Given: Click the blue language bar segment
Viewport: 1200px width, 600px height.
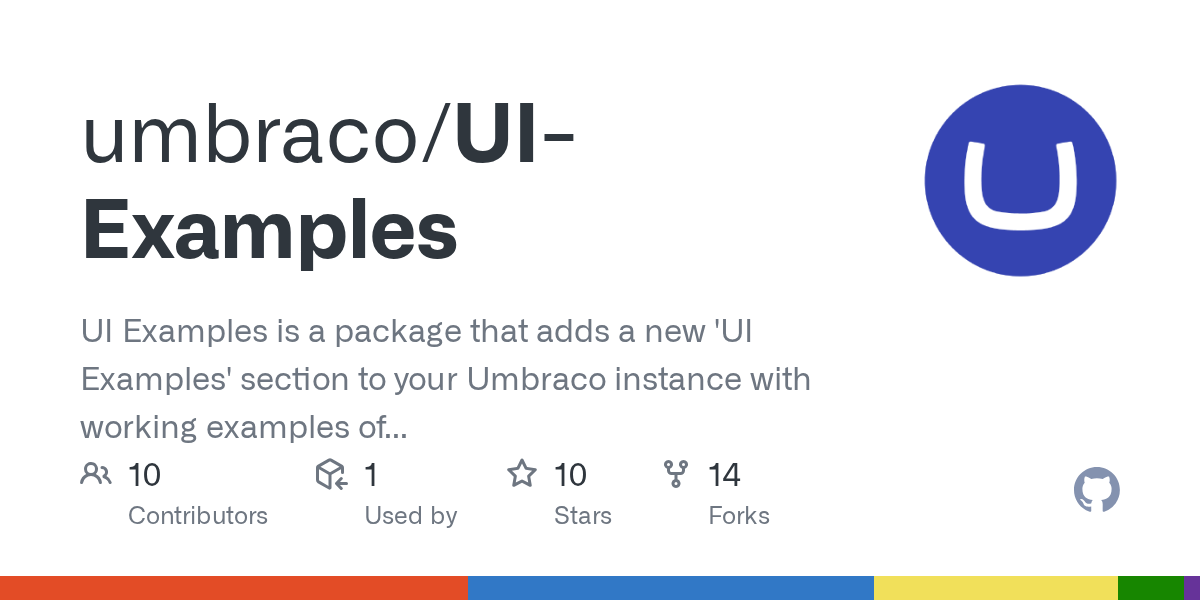Looking at the screenshot, I should pos(670,588).
